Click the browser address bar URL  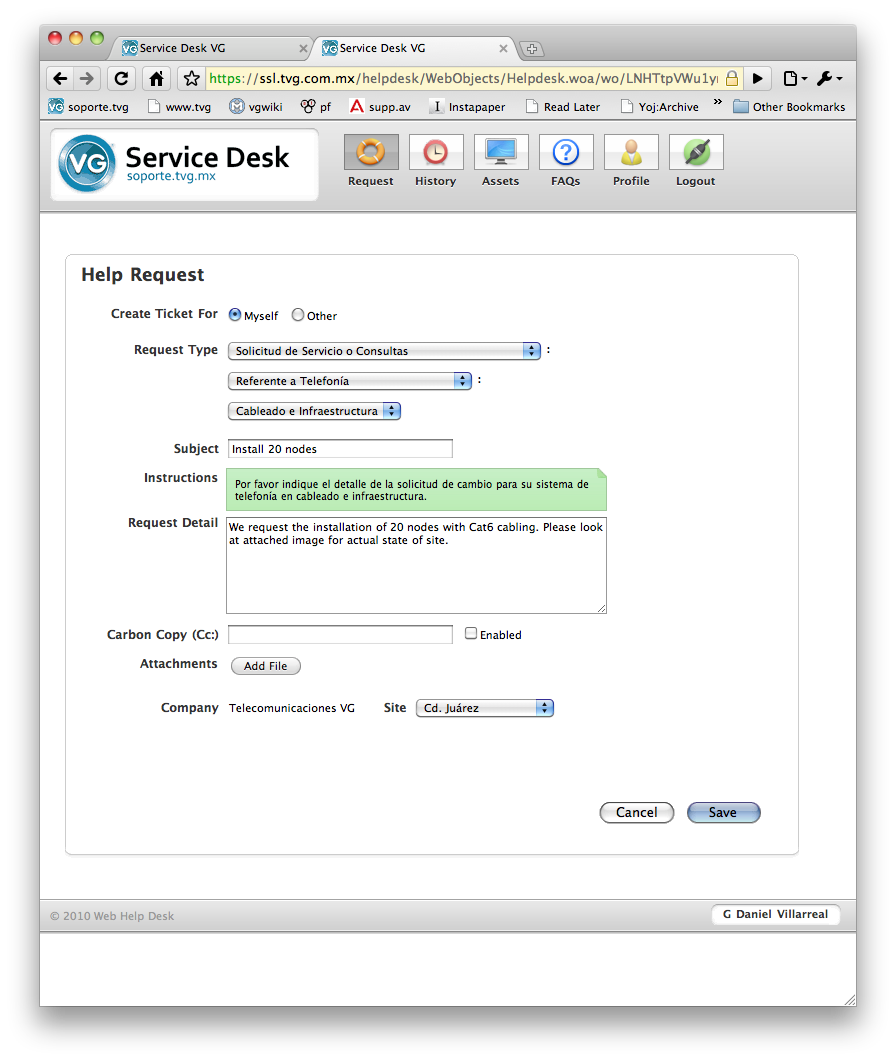pyautogui.click(x=464, y=78)
